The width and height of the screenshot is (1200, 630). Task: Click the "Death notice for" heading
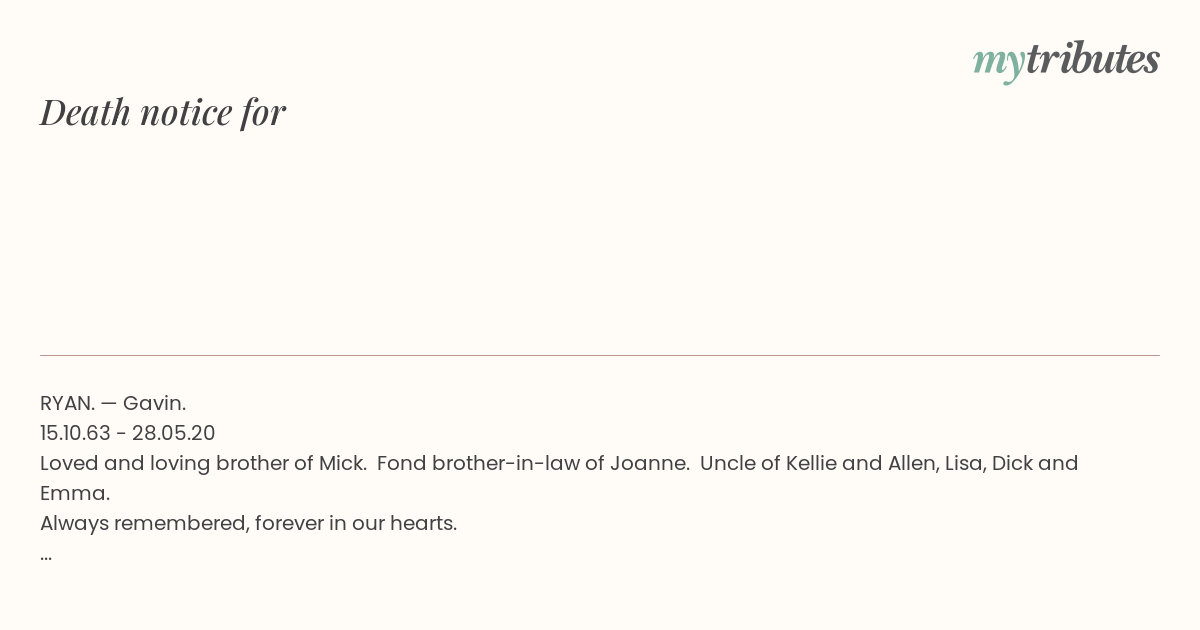(163, 112)
